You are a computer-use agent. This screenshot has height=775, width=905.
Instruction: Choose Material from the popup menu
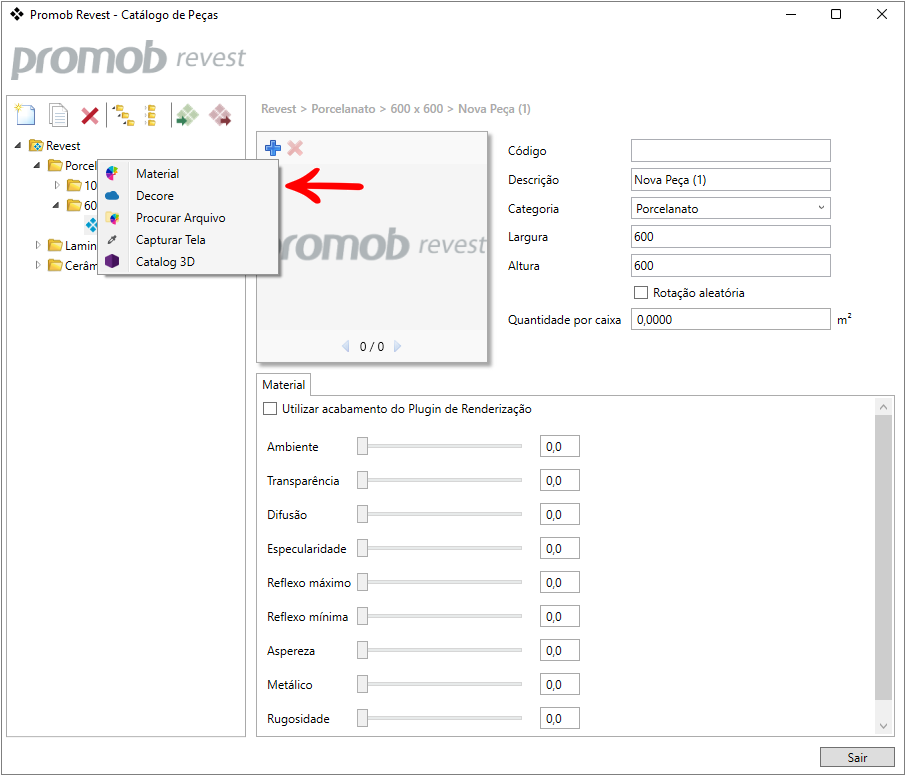pos(188,174)
